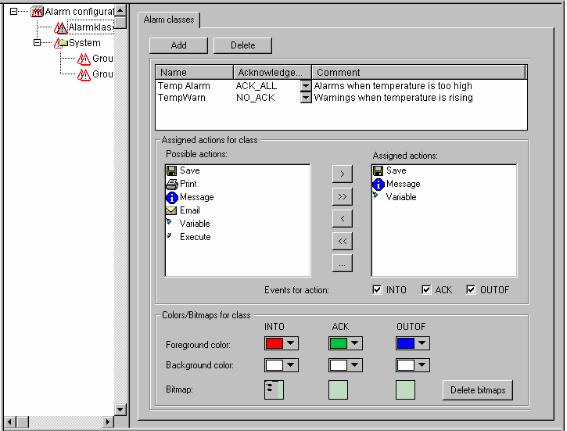Click the ACK bitmap box
This screenshot has width=567, height=431.
pos(338,390)
